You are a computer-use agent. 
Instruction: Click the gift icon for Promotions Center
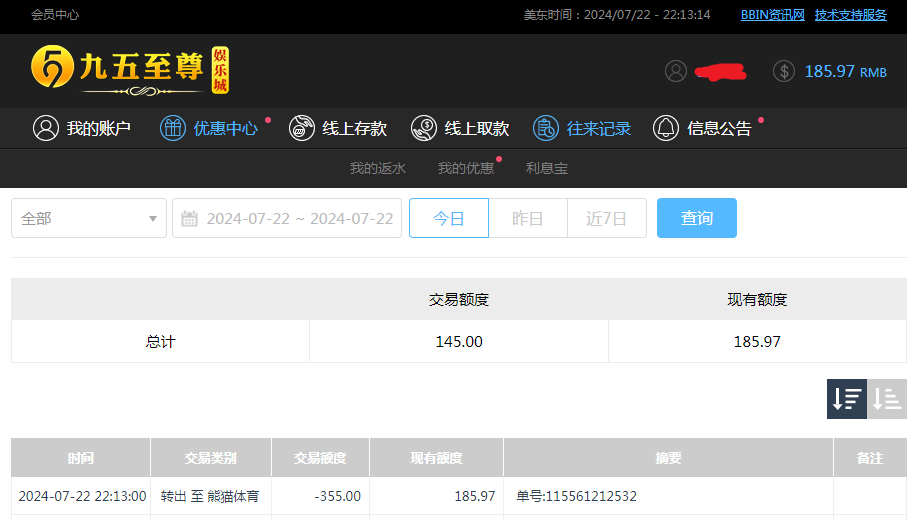pos(173,128)
